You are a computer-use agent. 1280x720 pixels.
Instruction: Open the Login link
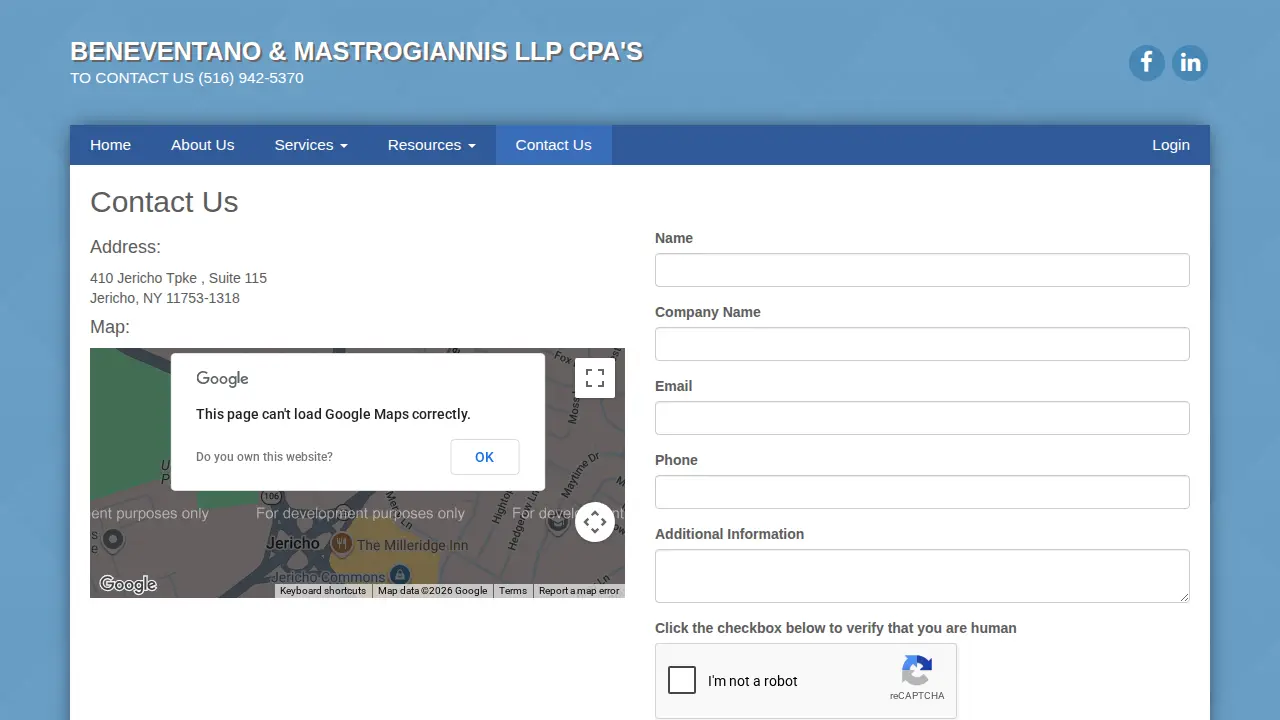pos(1171,145)
